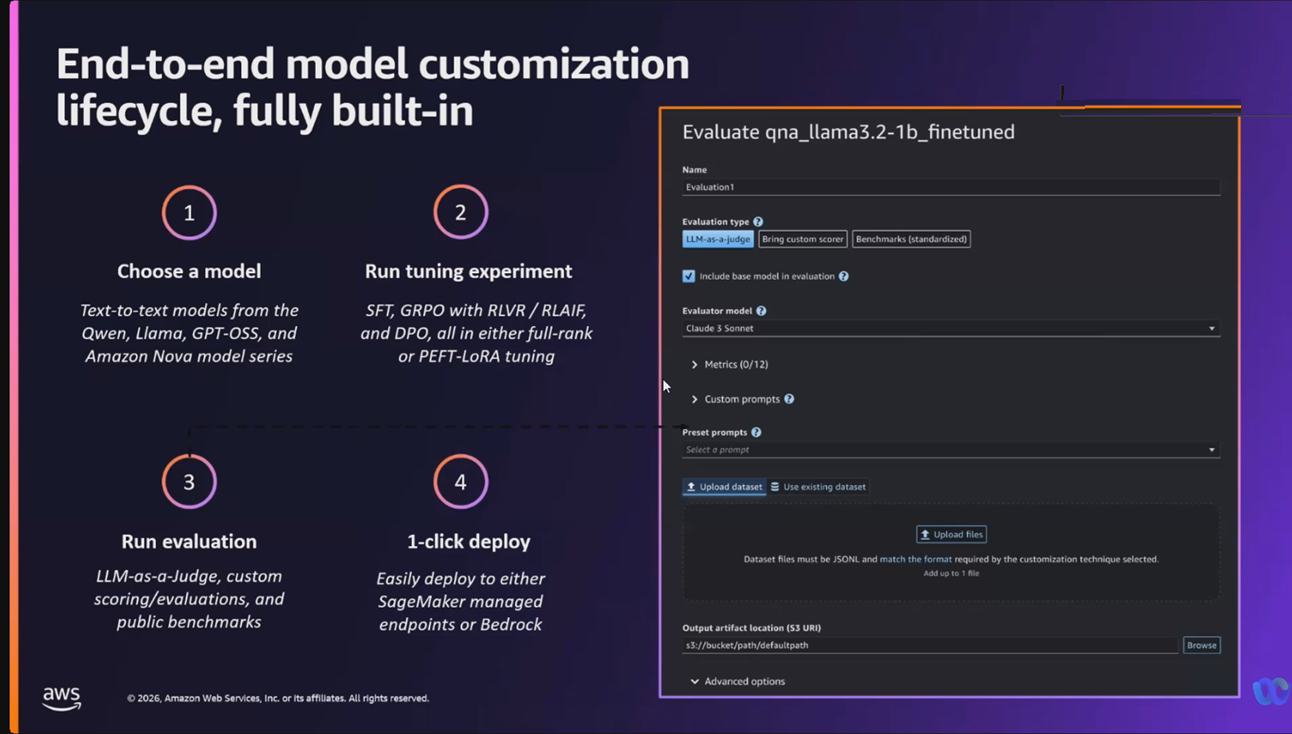This screenshot has height=734, width=1292.
Task: Open the Preset prompts dropdown
Action: pyautogui.click(x=950, y=450)
